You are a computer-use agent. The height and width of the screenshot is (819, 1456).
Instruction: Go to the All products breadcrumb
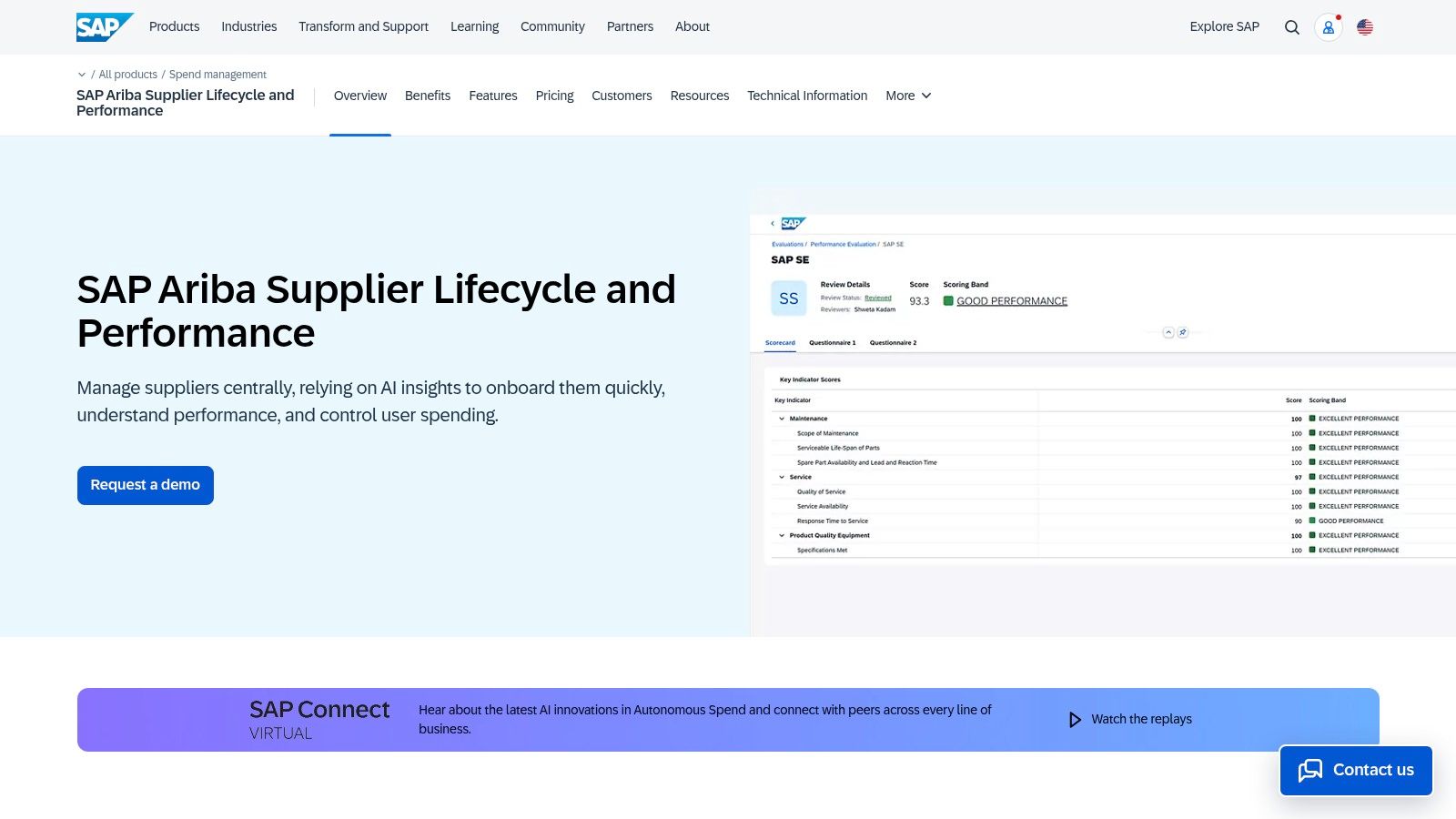click(x=127, y=75)
